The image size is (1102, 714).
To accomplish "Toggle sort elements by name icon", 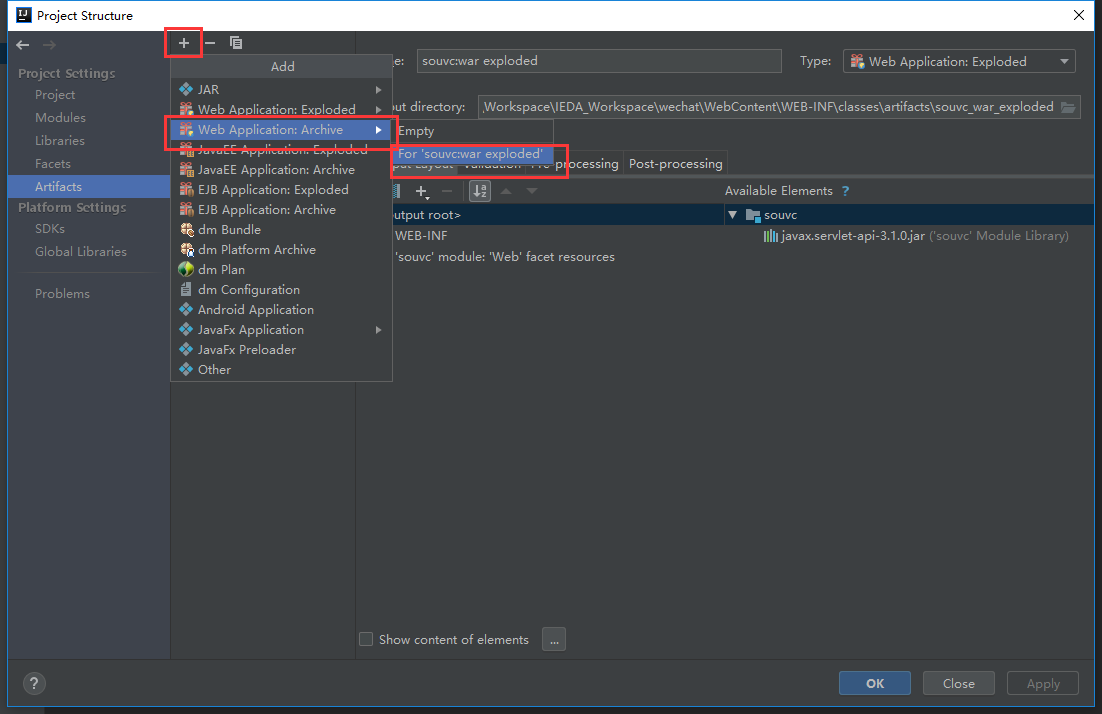I will pos(480,191).
